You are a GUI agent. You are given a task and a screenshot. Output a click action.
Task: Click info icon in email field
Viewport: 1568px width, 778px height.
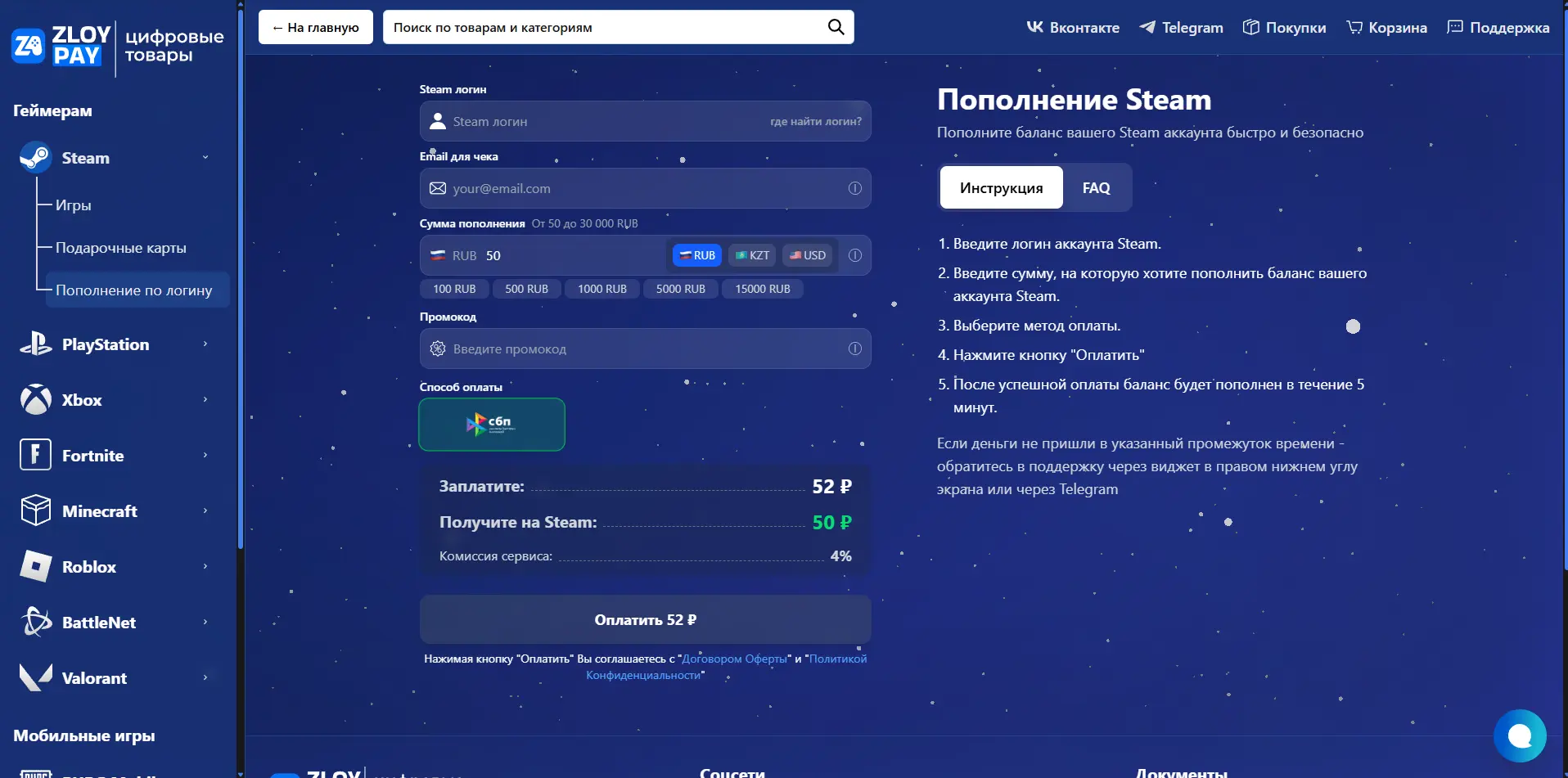click(x=855, y=188)
